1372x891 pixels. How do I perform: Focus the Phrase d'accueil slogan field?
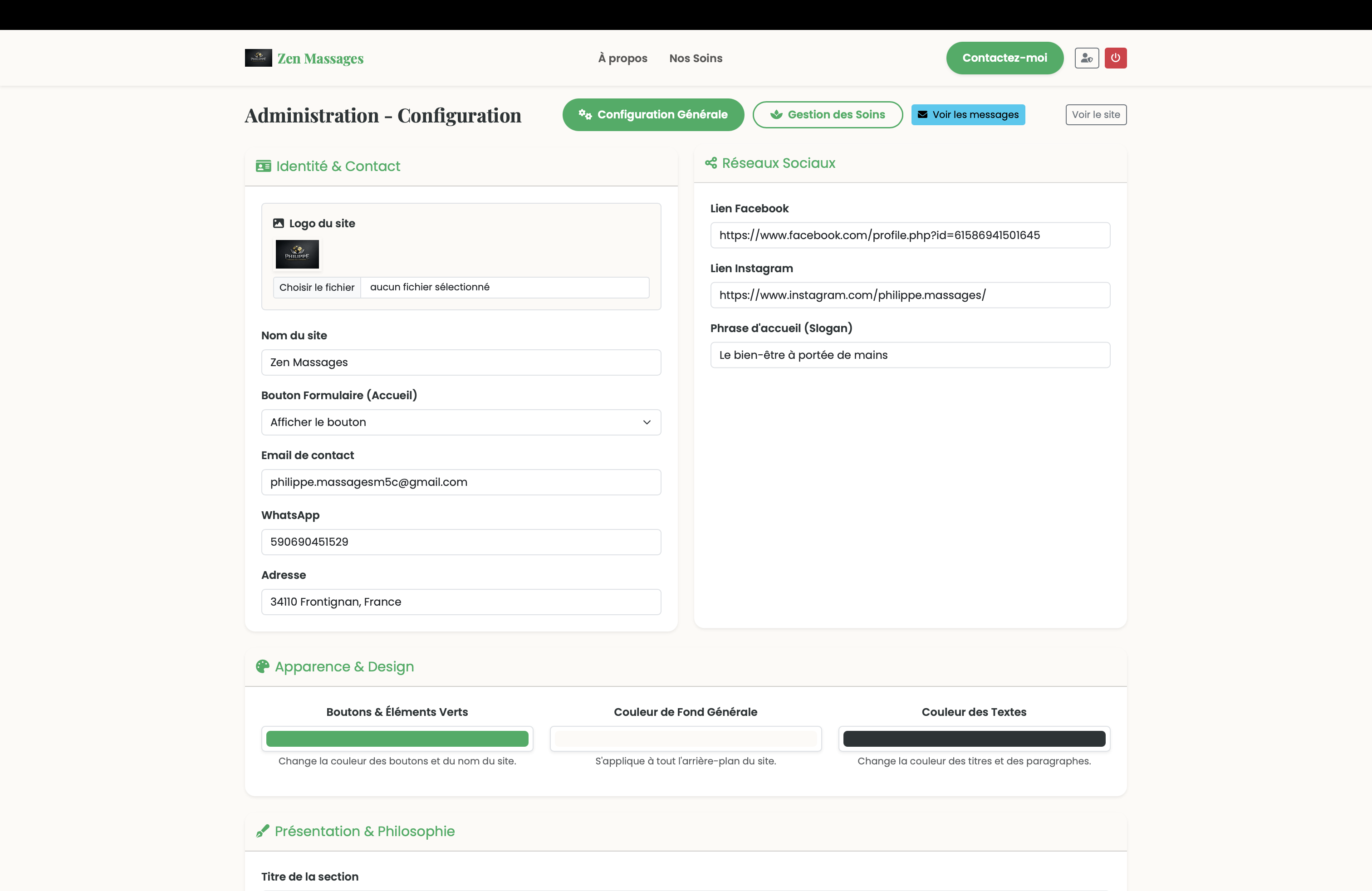click(910, 355)
